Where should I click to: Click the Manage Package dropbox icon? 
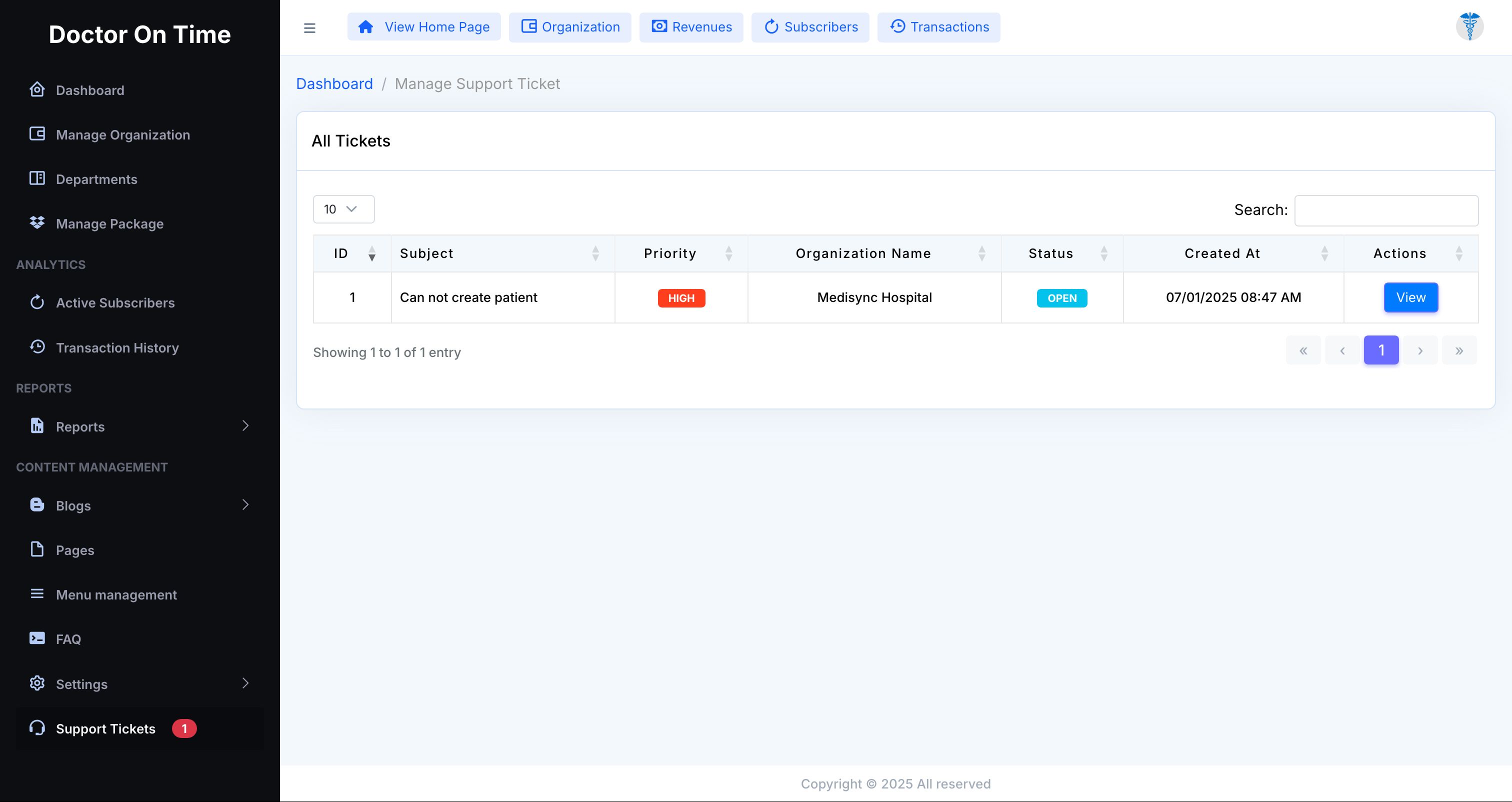37,222
